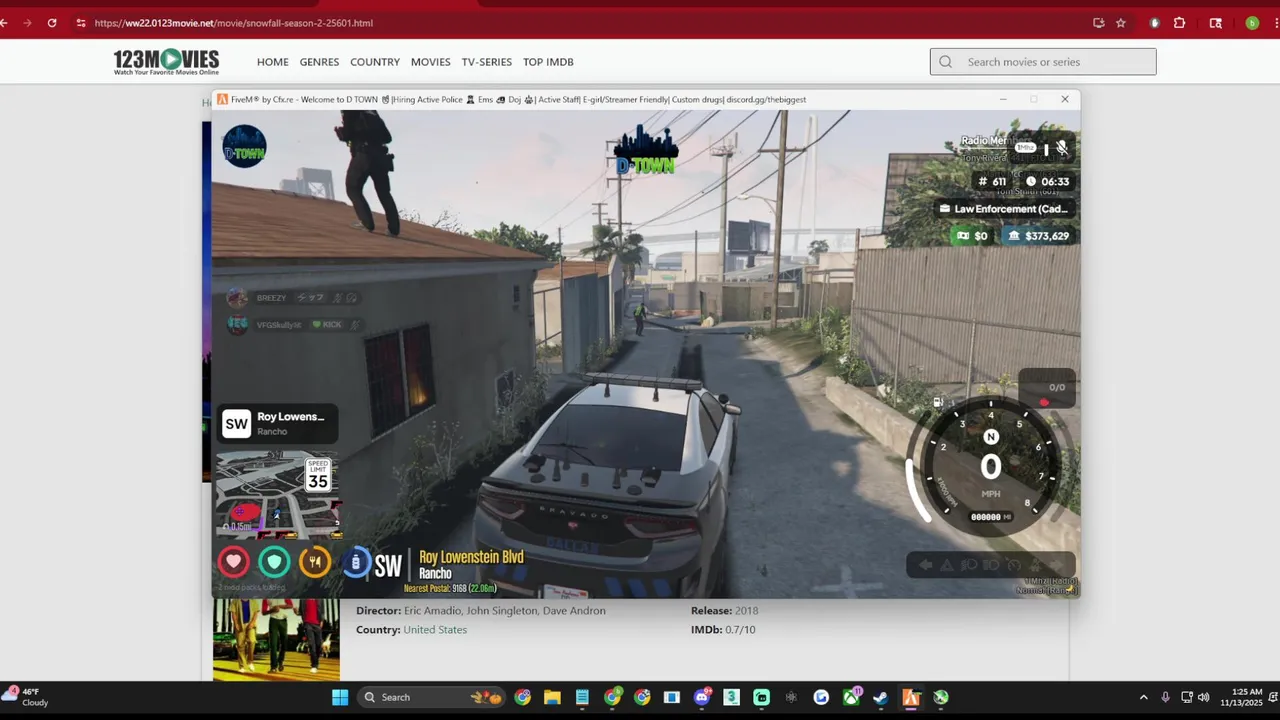The image size is (1280, 720).
Task: Click the movie poster thumbnail below game window
Action: pos(276,640)
